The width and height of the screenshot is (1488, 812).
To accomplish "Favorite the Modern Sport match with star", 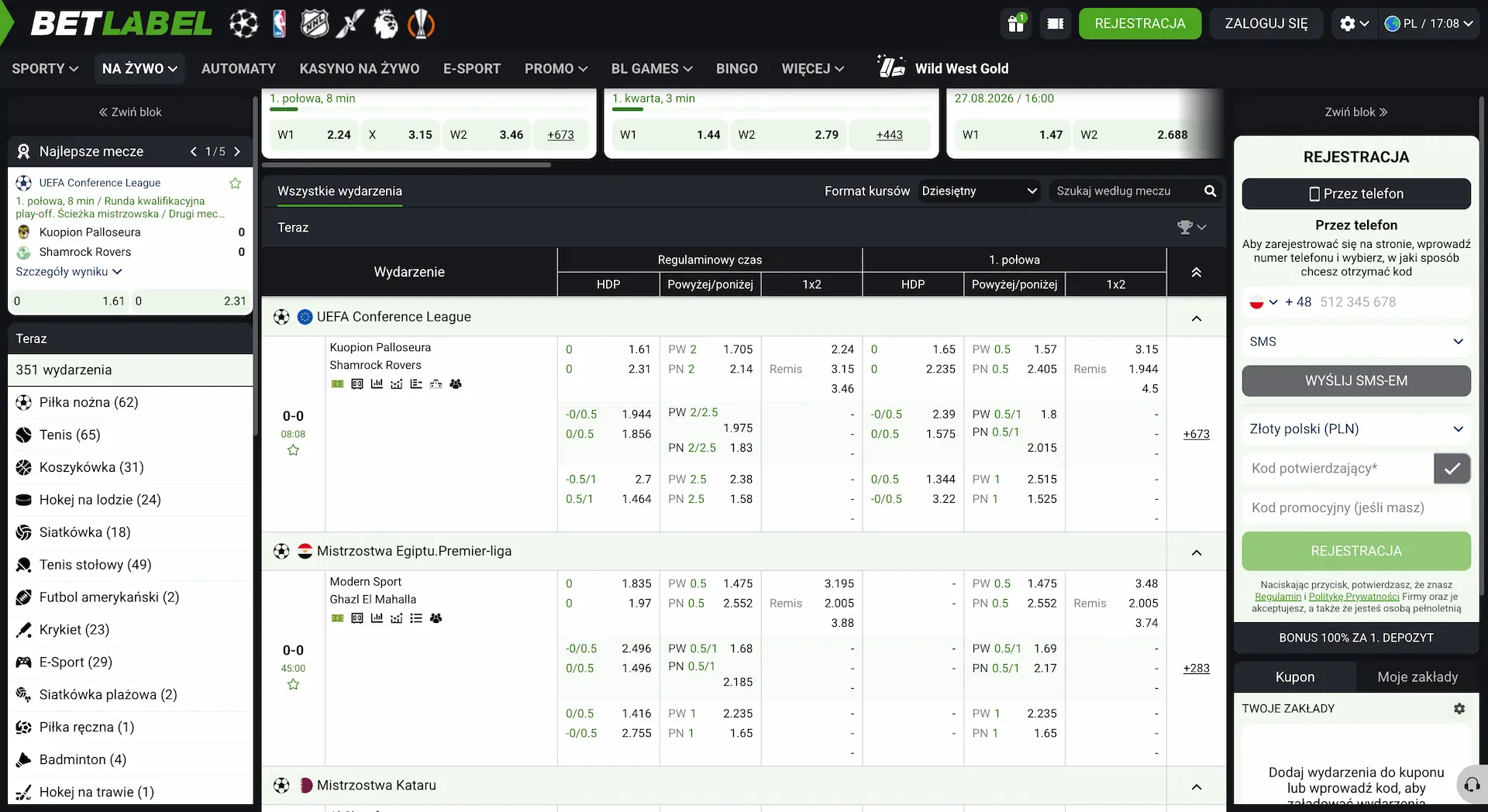I will [293, 684].
